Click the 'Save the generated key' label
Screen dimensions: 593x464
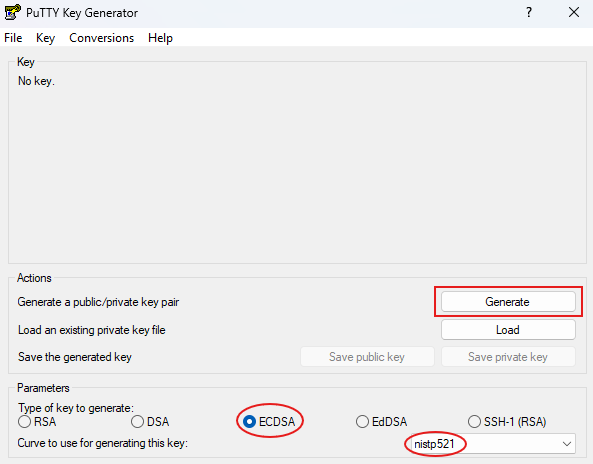(x=75, y=357)
